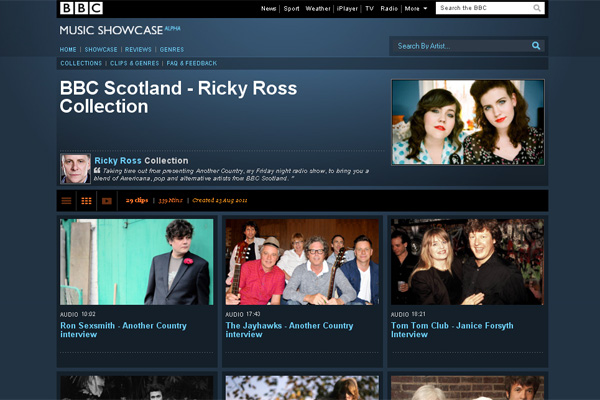
Task: Expand the More dropdown in BBC bar
Action: (416, 8)
